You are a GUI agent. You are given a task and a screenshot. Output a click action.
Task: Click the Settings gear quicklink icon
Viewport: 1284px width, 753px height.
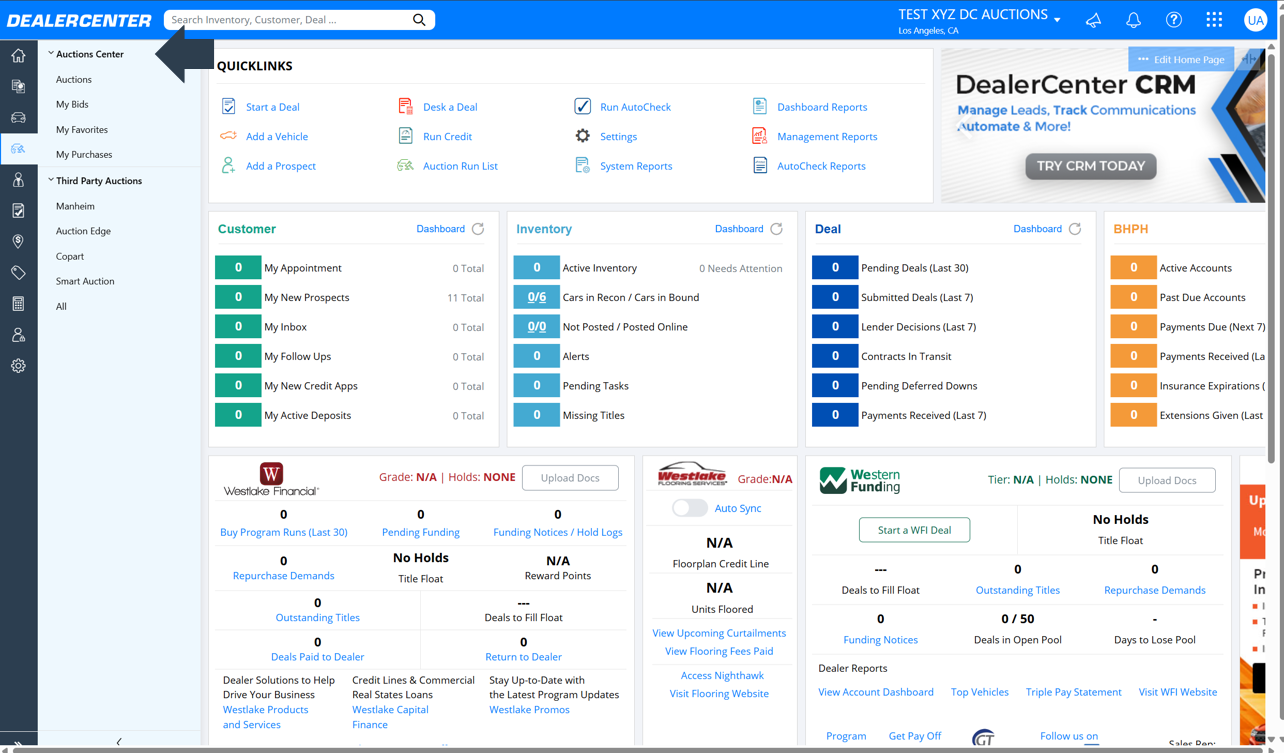coord(582,136)
